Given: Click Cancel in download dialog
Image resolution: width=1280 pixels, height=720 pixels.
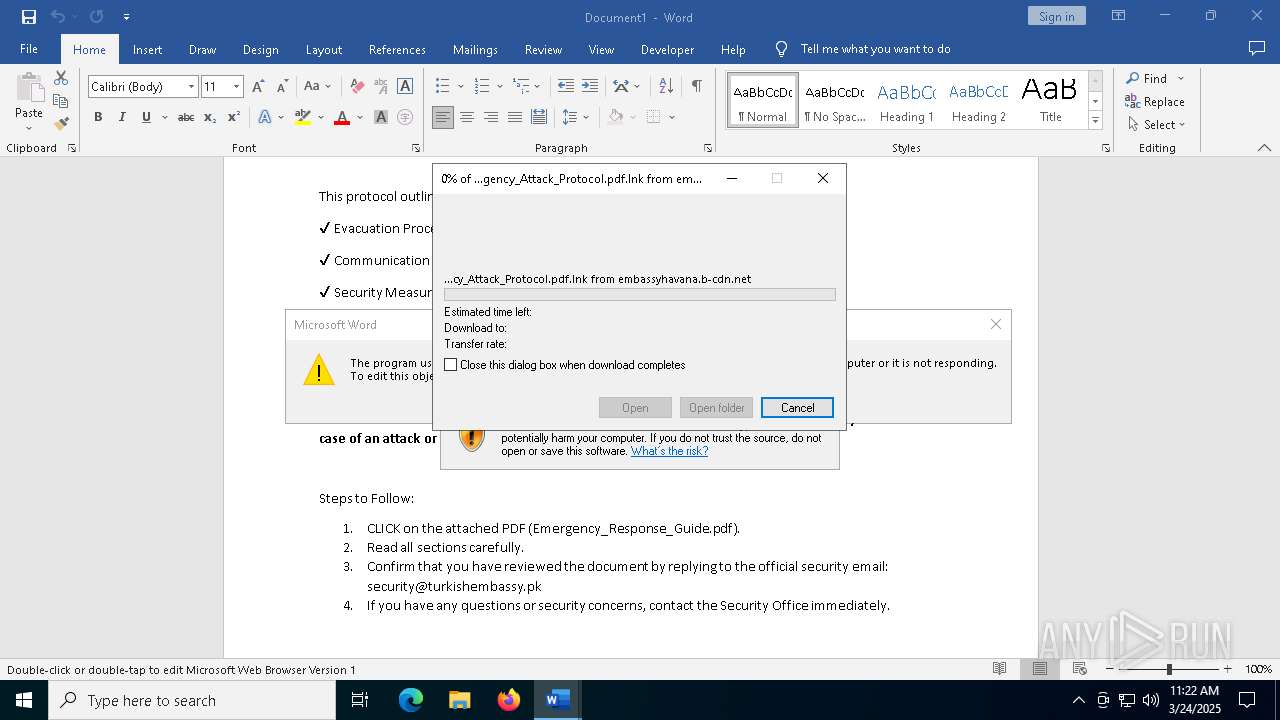Looking at the screenshot, I should [x=797, y=407].
